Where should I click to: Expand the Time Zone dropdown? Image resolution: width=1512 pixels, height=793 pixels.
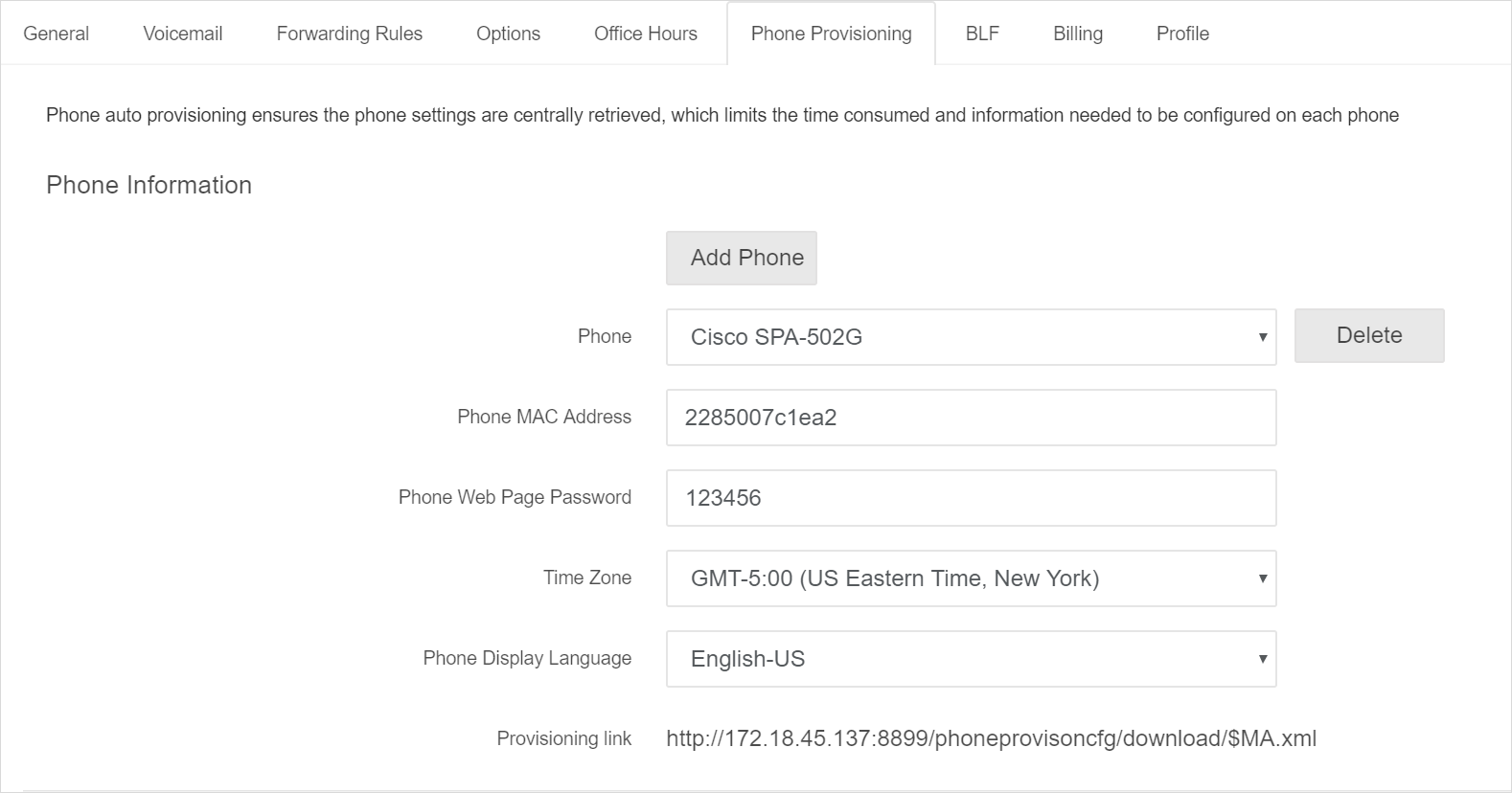point(972,578)
